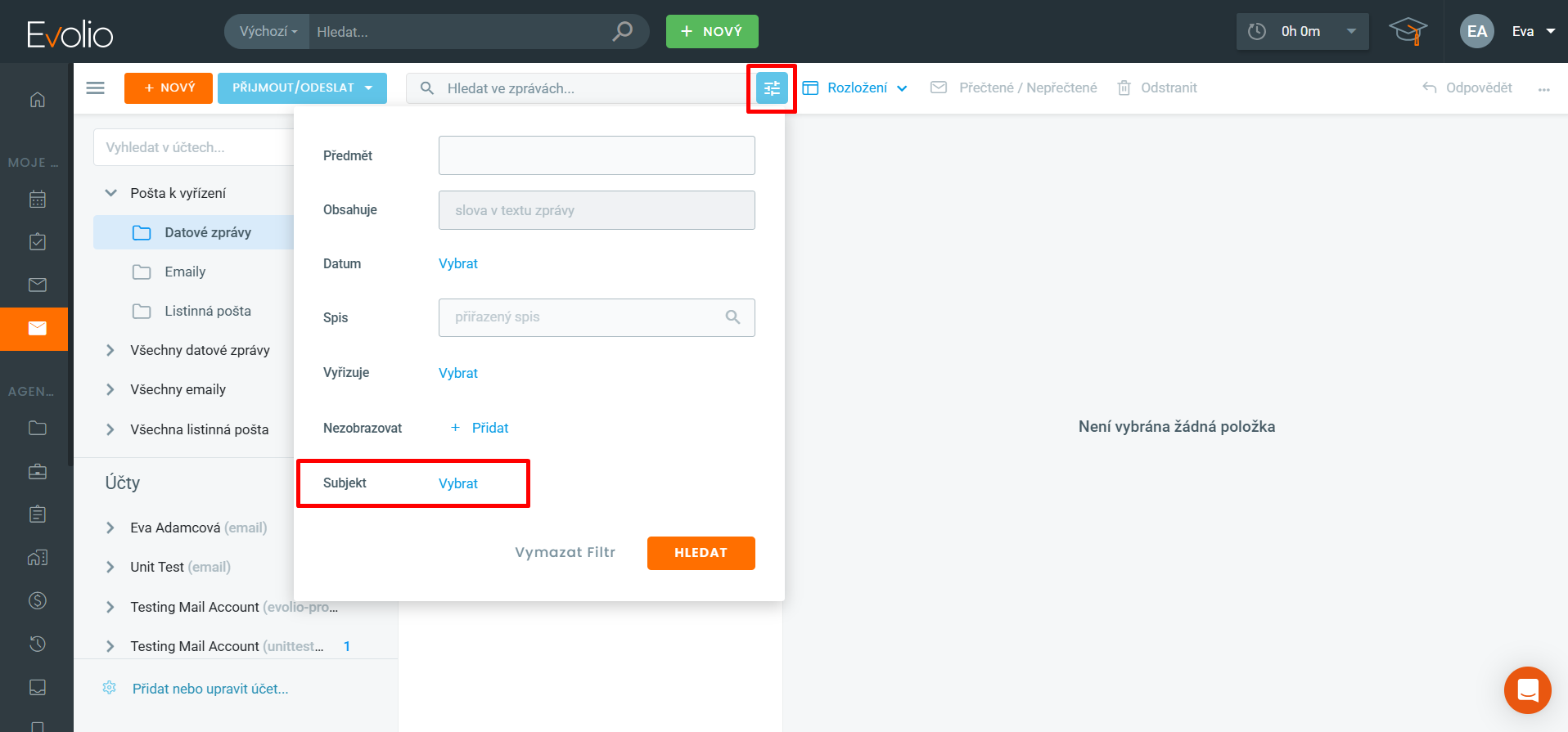
Task: Click the graduation cap tutorial icon
Action: [1408, 32]
